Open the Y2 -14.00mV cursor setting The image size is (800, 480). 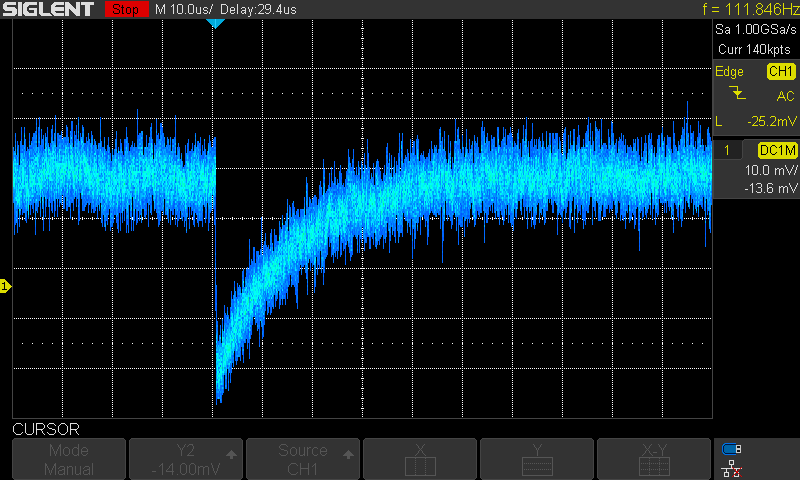186,459
